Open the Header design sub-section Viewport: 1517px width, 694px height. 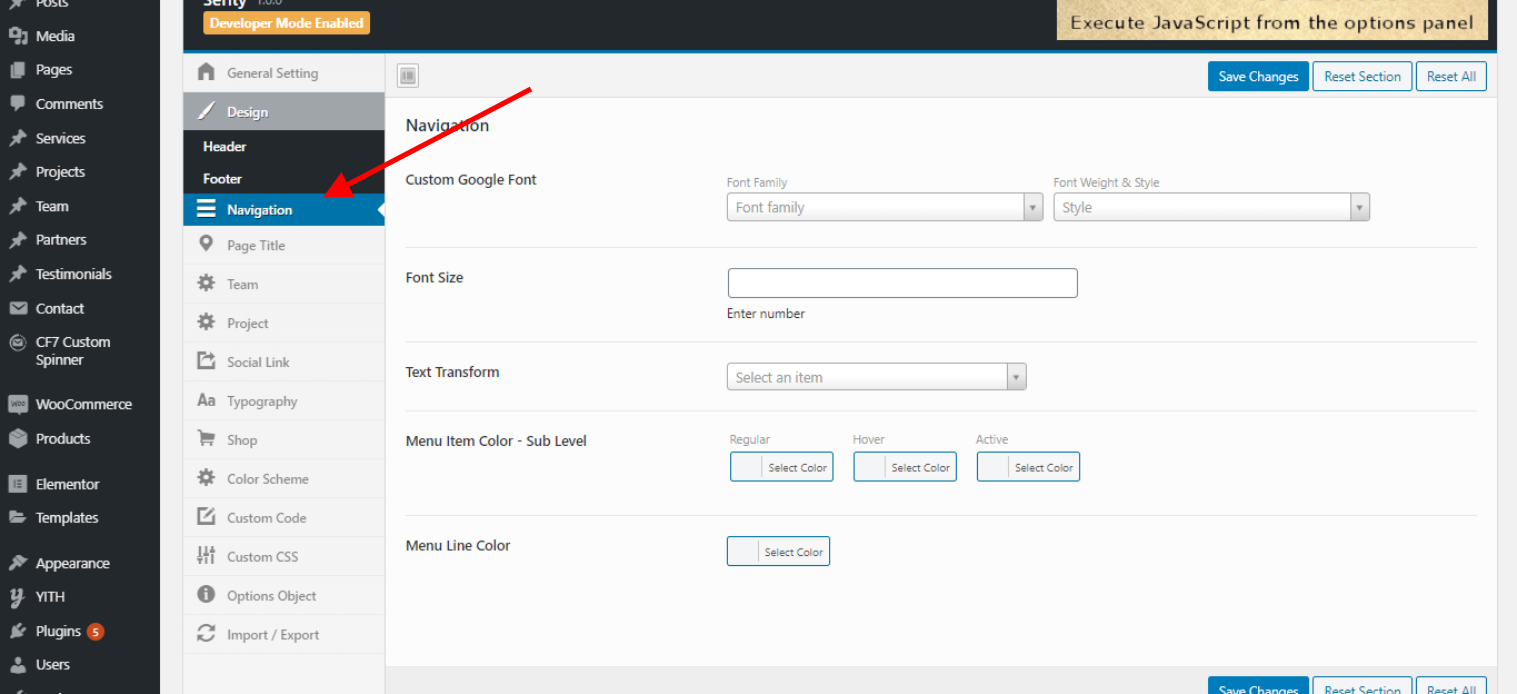[225, 146]
